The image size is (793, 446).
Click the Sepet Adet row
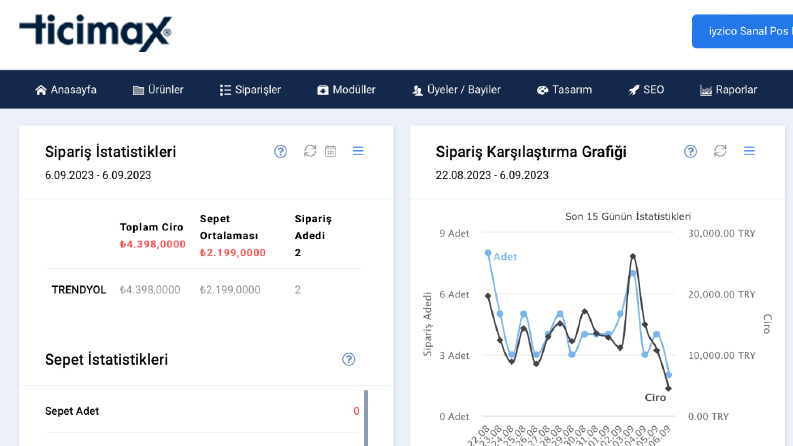point(202,411)
